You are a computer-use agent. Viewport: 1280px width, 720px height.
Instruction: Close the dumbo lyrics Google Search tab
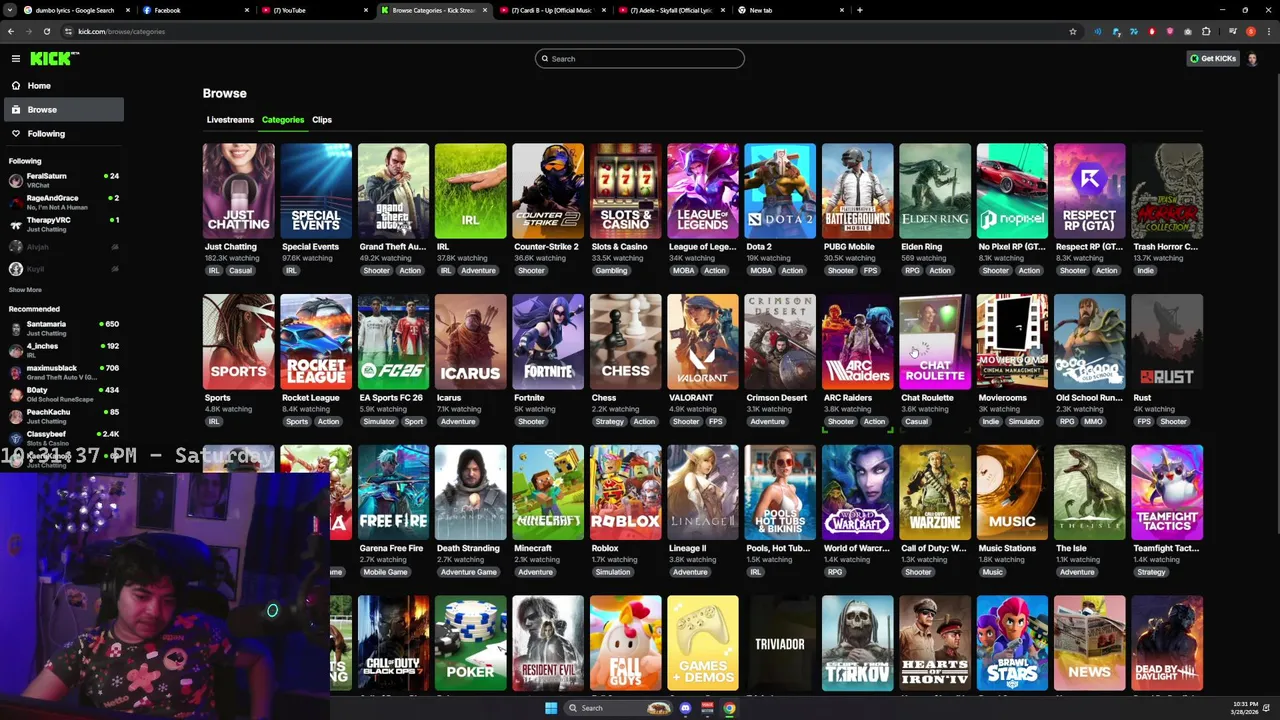pyautogui.click(x=129, y=10)
